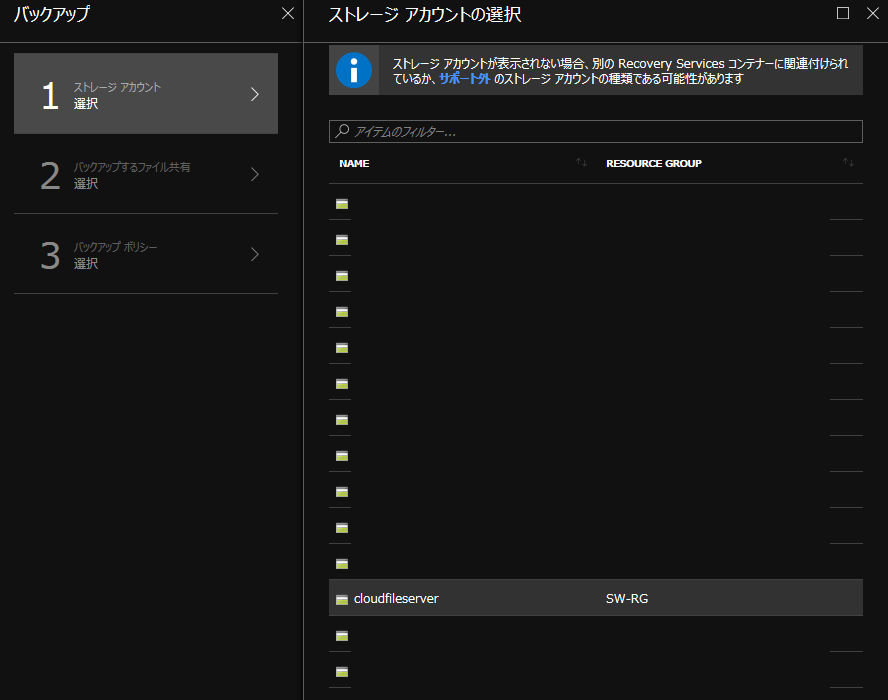Click the アイテムのフィルター input field
Viewport: 888px width, 700px height.
[x=600, y=131]
